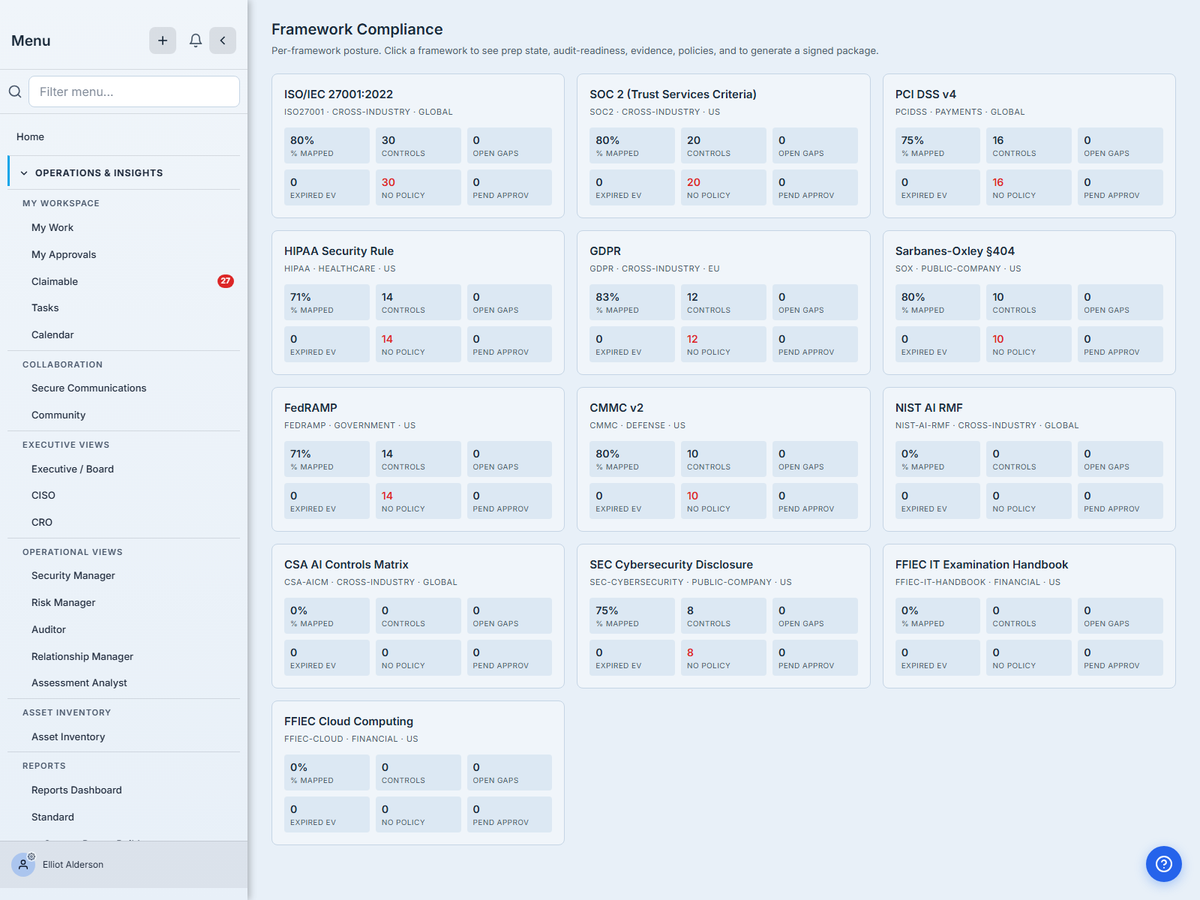Open the SOC 2 (Trust Services Criteria) card
Screen dimensions: 1200x900
tap(723, 145)
